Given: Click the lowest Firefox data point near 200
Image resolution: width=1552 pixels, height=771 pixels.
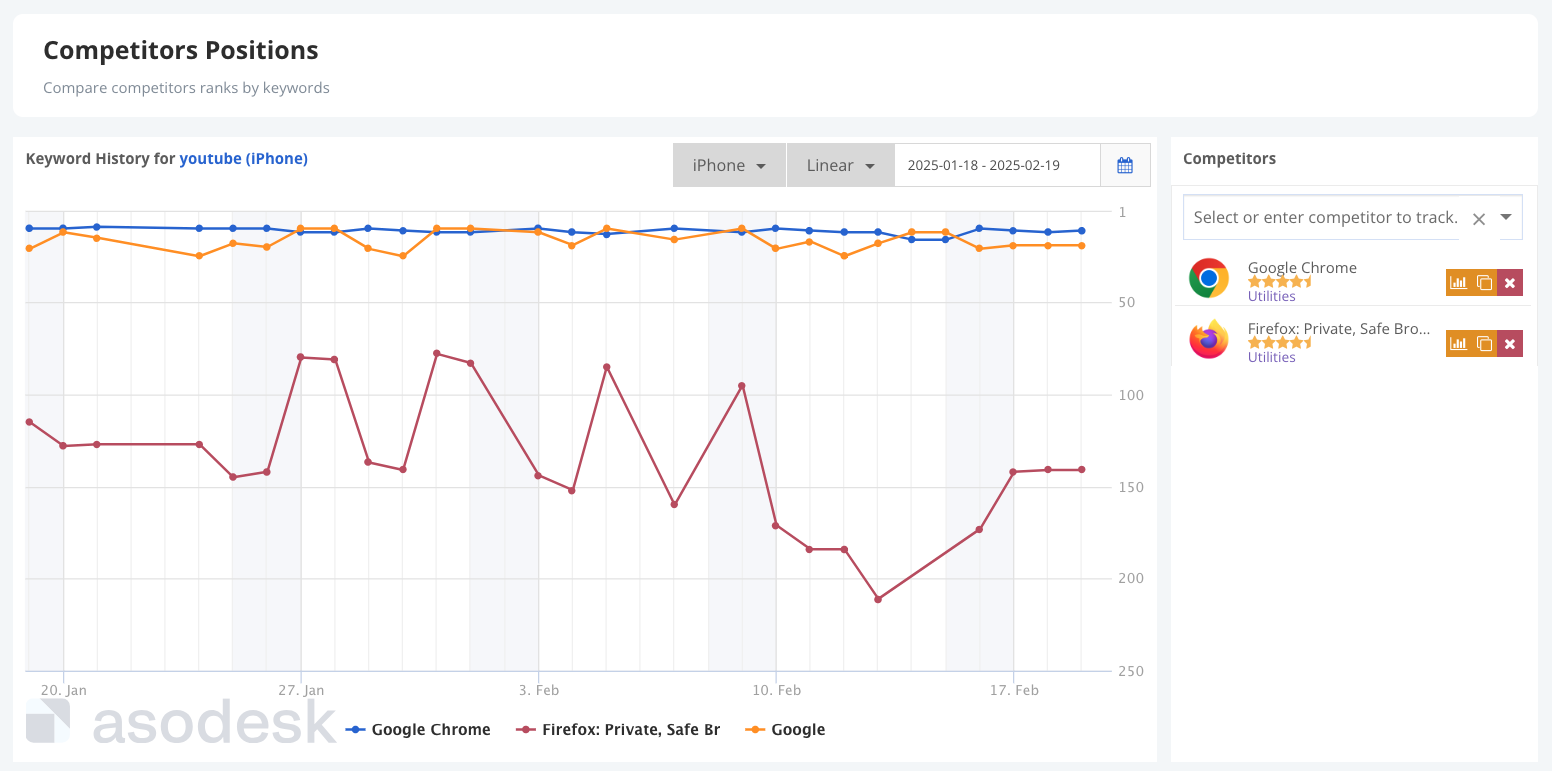Looking at the screenshot, I should 878,599.
